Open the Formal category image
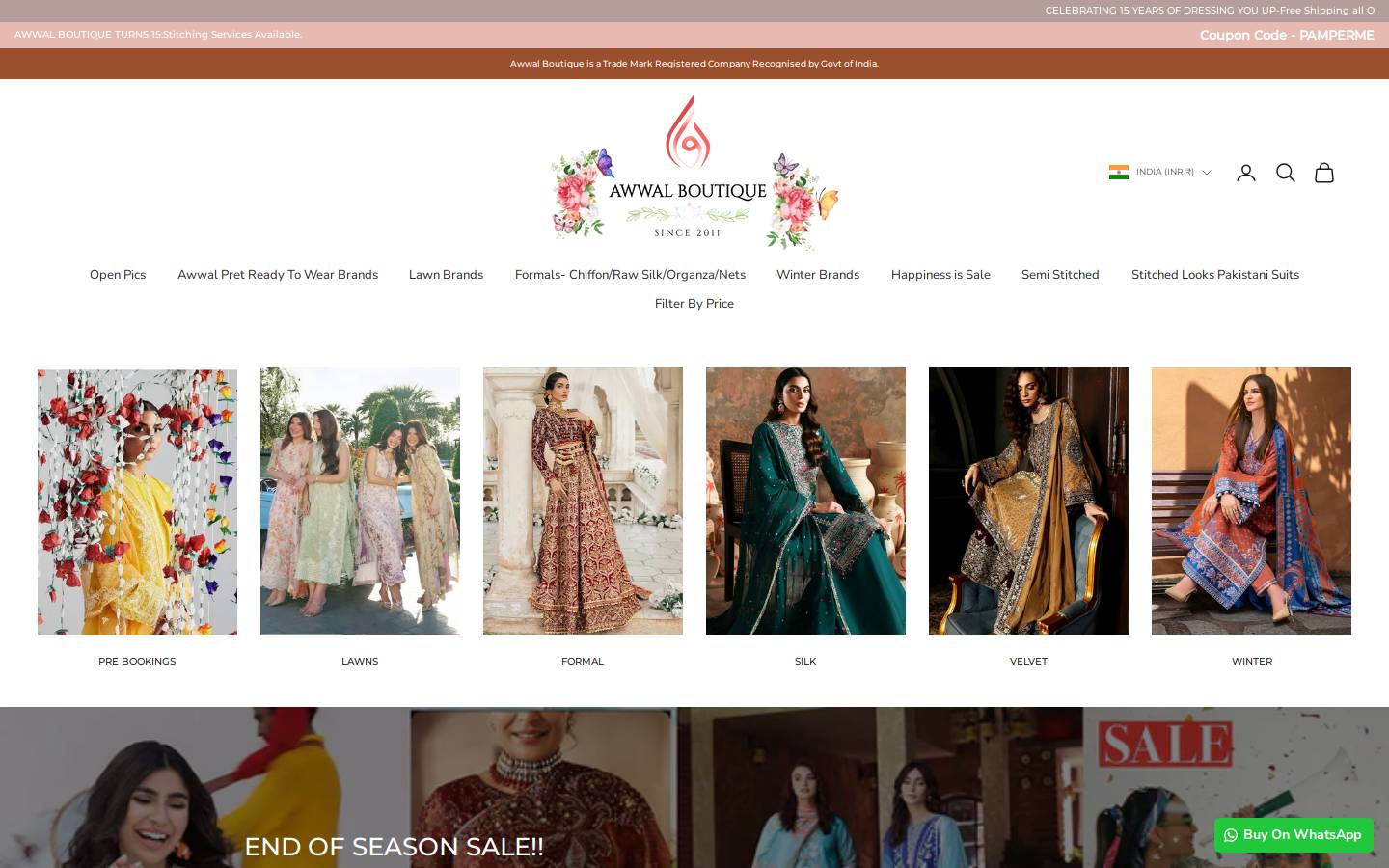 583,501
